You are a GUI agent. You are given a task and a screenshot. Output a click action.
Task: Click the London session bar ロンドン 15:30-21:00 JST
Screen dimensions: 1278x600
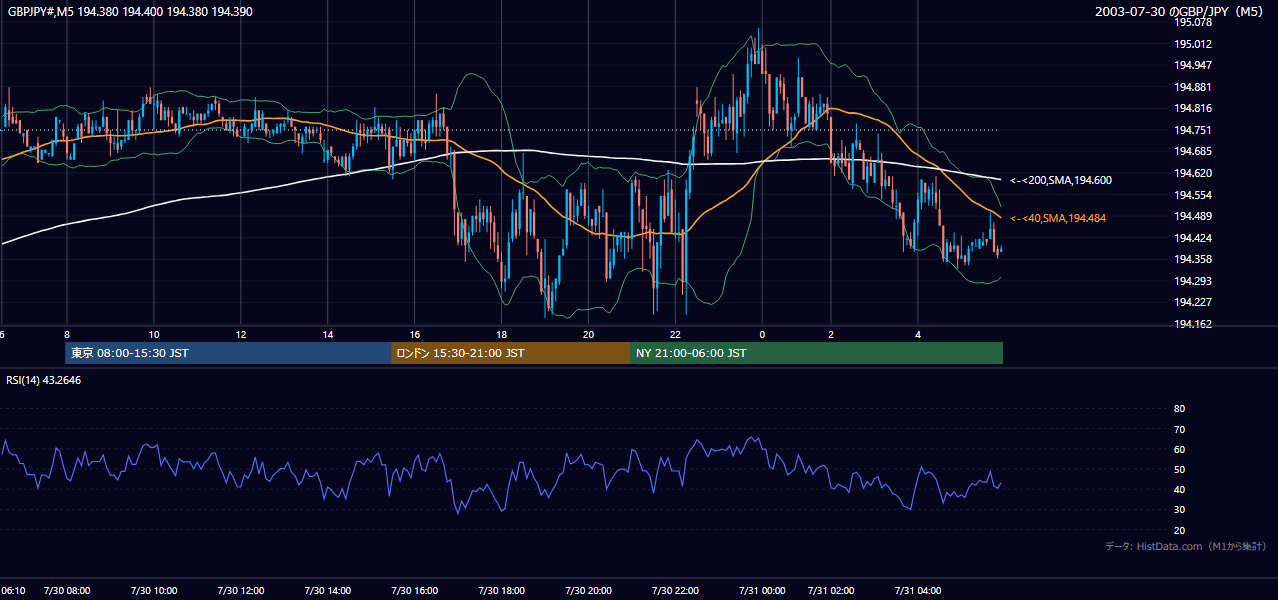pyautogui.click(x=511, y=353)
